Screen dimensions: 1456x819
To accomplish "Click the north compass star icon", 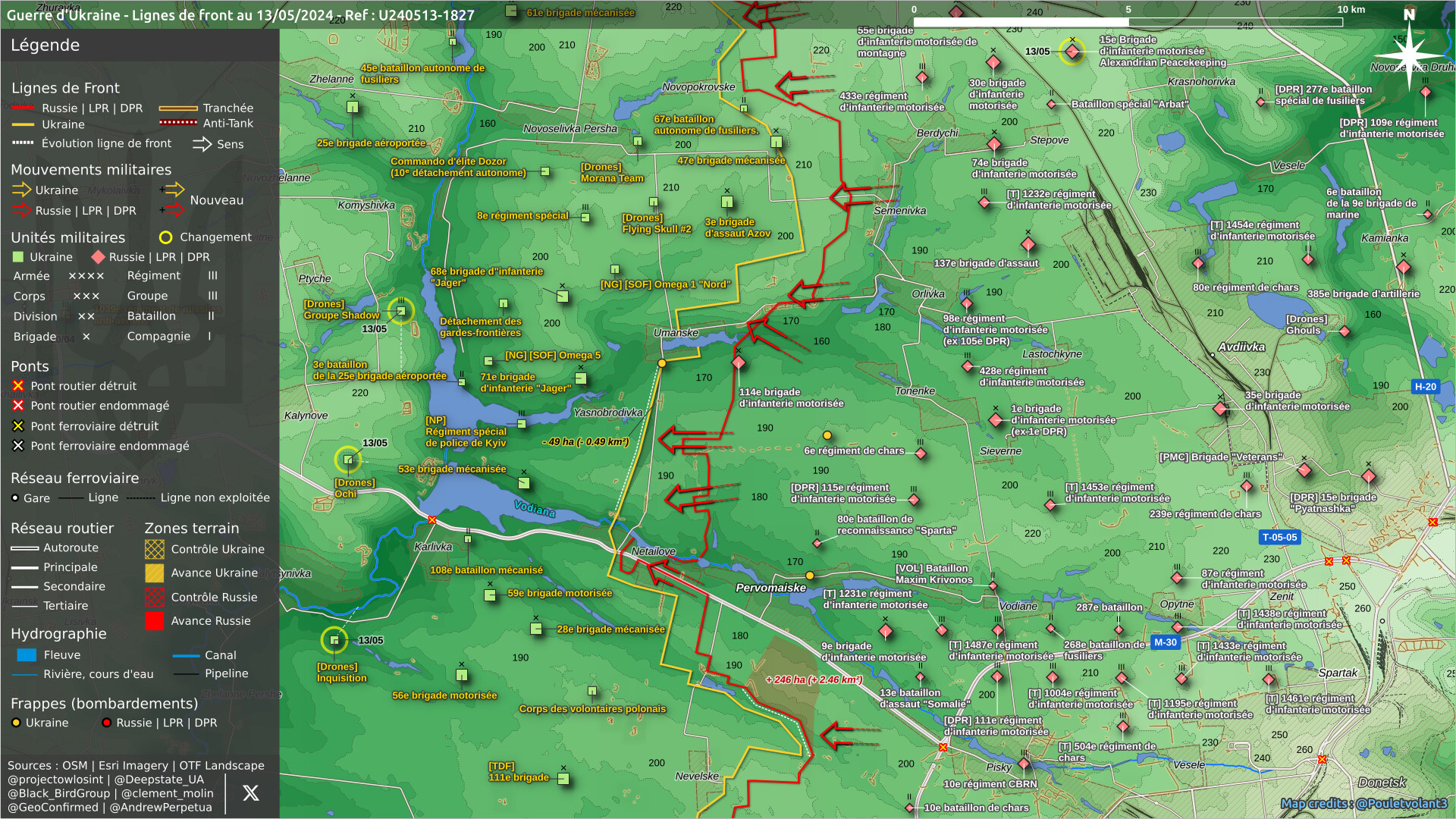I will [1409, 55].
